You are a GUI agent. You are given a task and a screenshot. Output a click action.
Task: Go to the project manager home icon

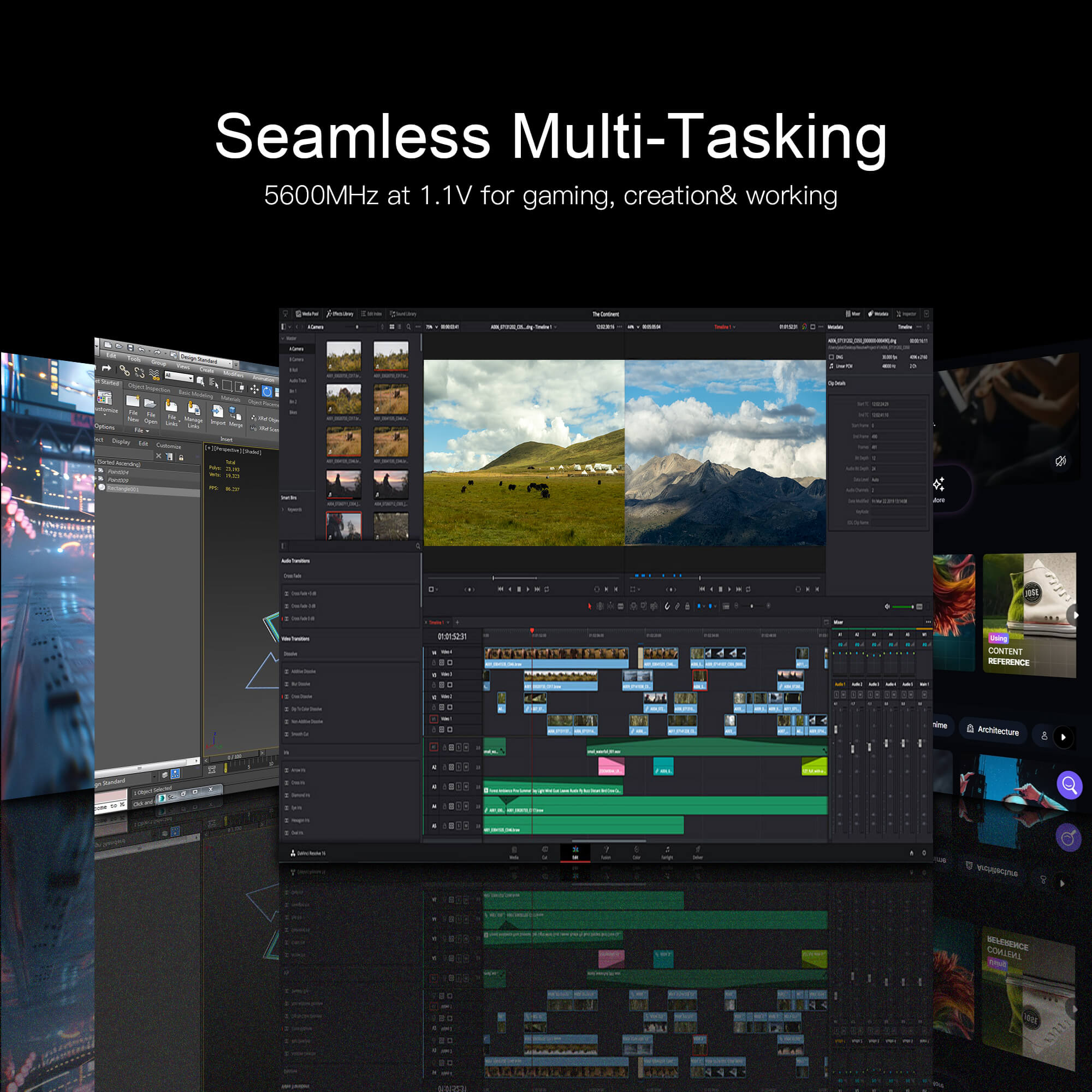(911, 853)
